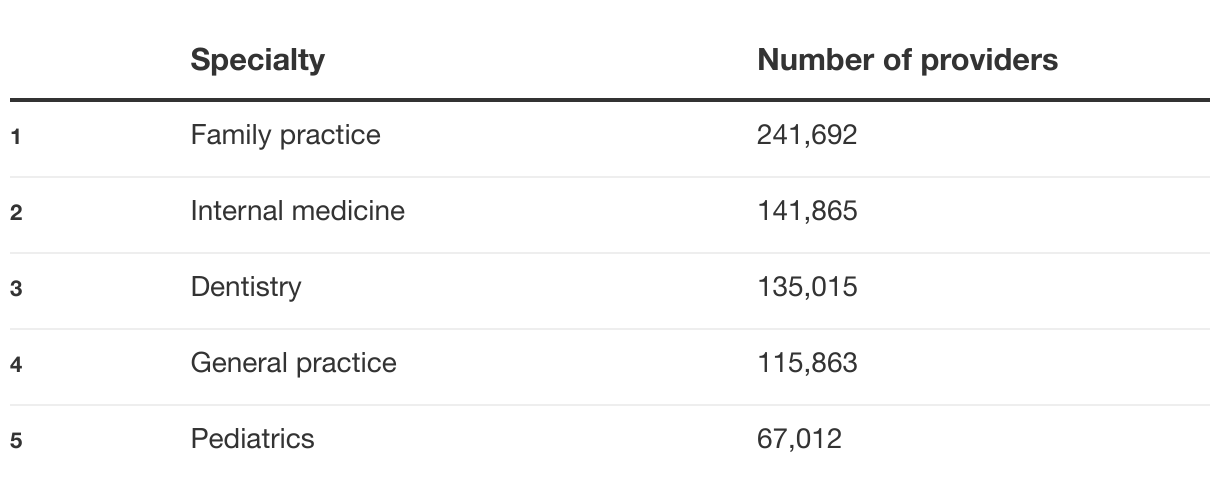Screen dimensions: 1220x490
Task: Select the Dentistry cell
Action: coord(245,287)
